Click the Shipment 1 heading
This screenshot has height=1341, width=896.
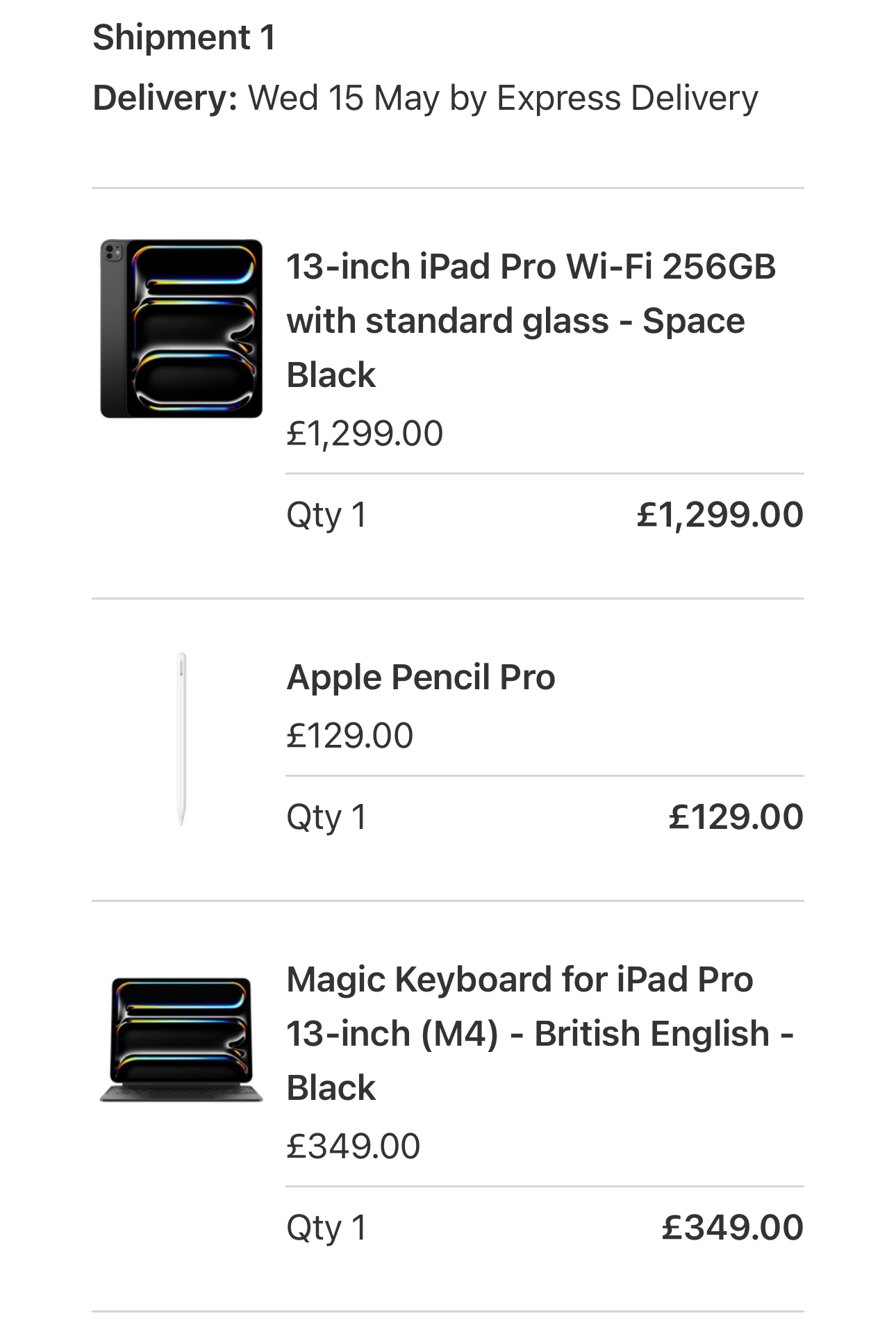(x=184, y=38)
